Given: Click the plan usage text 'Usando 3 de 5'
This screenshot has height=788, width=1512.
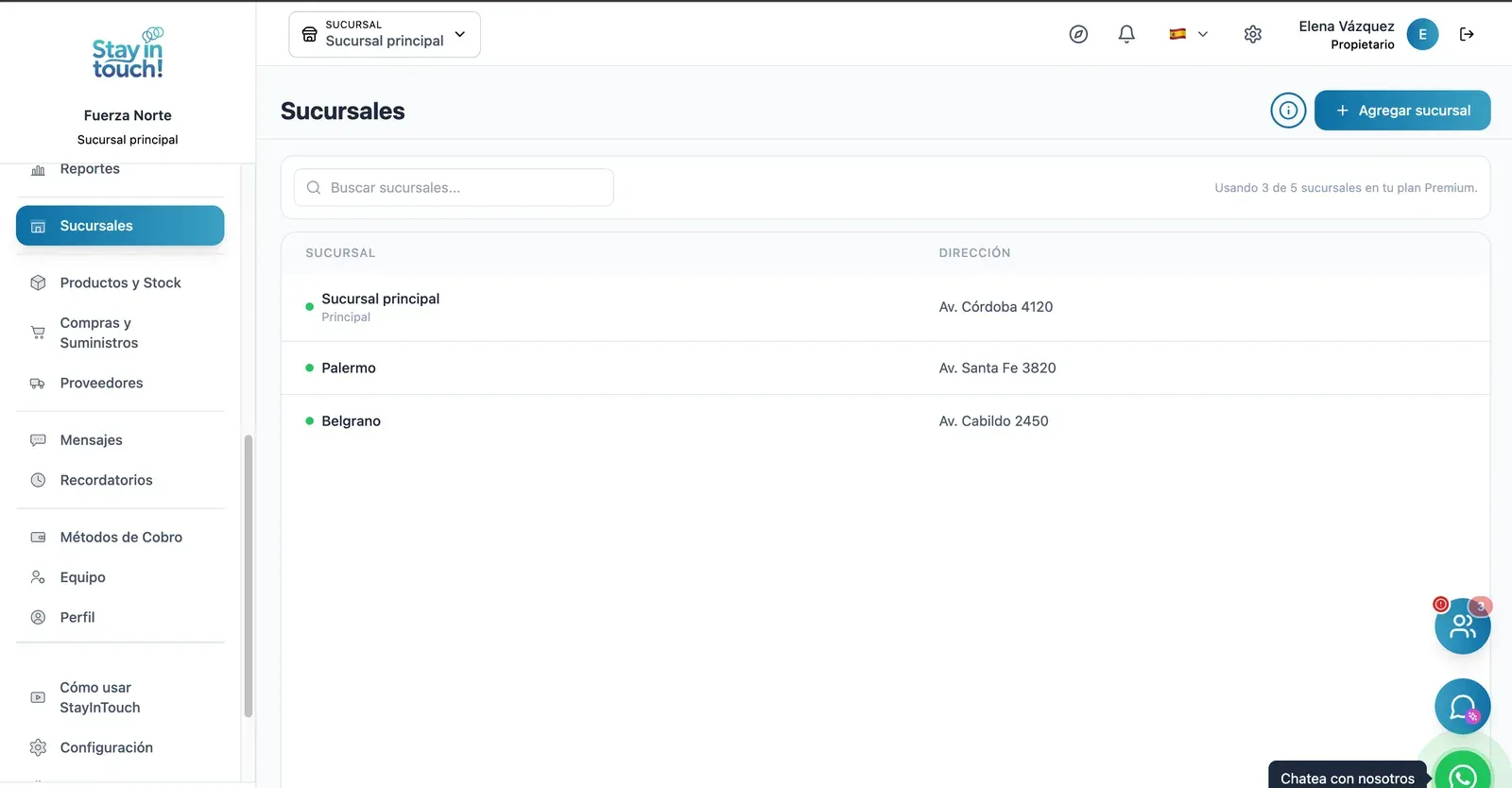Looking at the screenshot, I should click(1346, 188).
